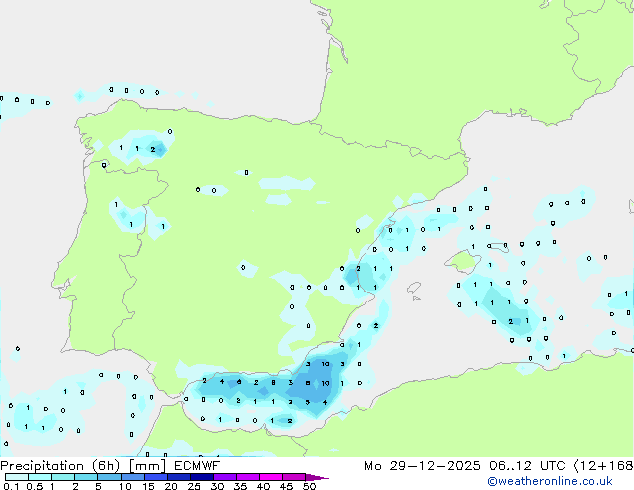Screen dimensions: 634x490
Task: Open the weatheronline.co.uk copyright link
Action: tap(550, 481)
